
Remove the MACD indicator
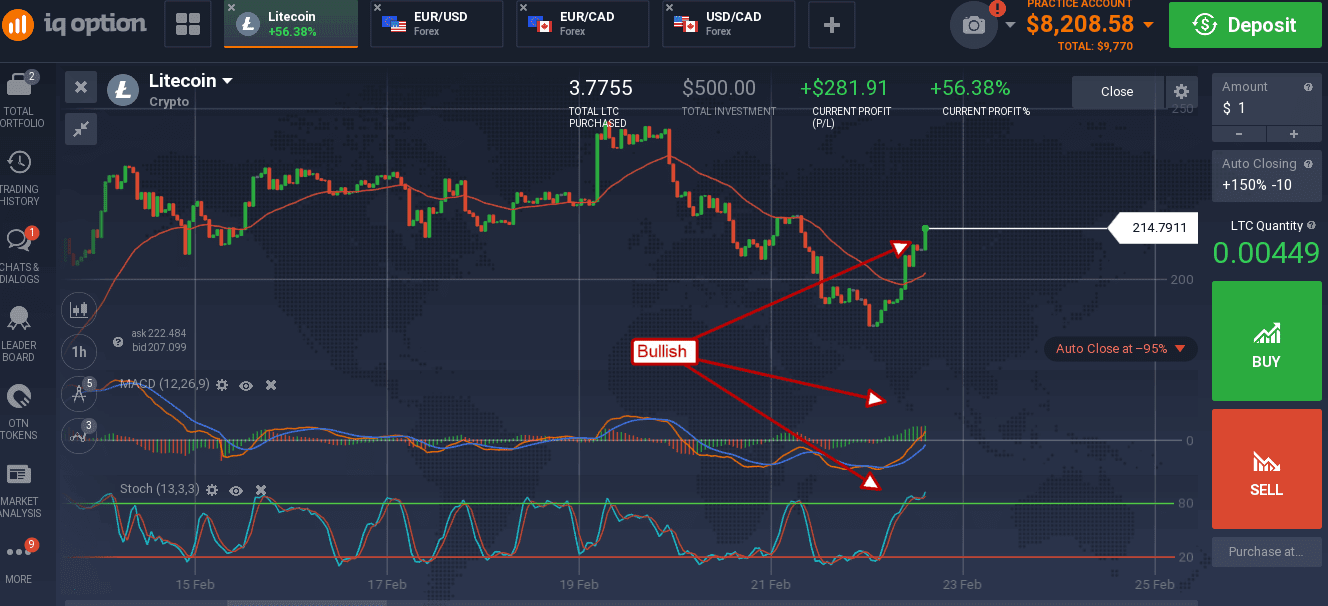pos(270,384)
